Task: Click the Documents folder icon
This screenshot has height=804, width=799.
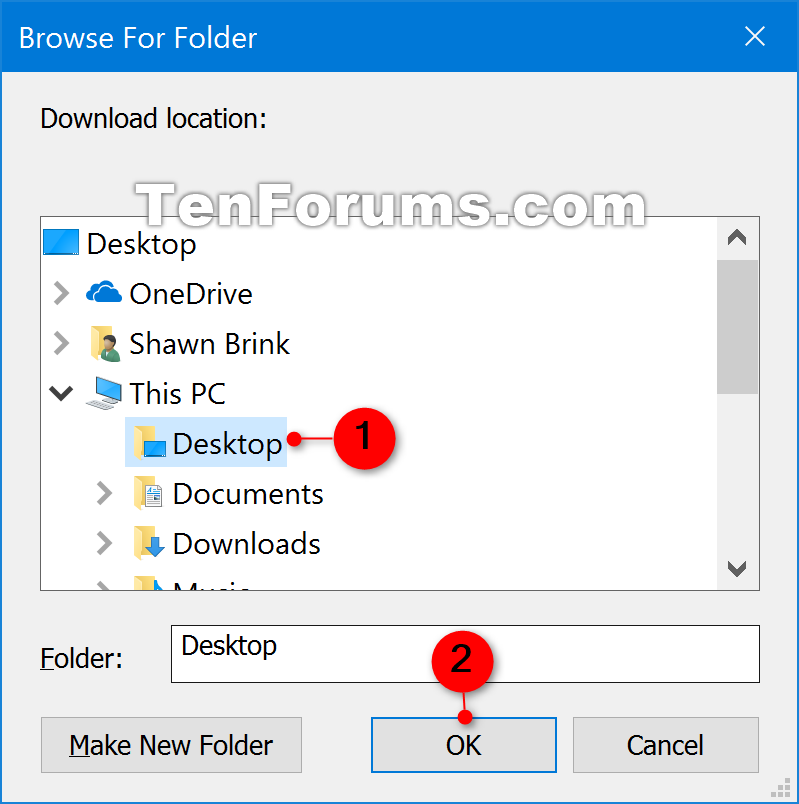Action: 148,493
